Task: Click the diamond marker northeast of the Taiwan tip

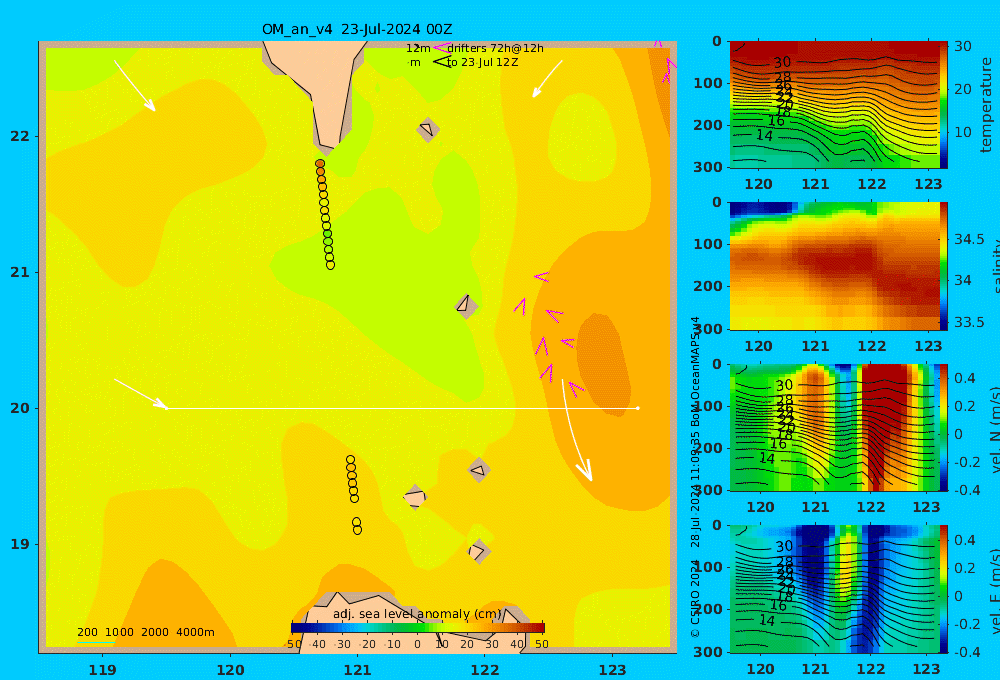Action: (428, 129)
